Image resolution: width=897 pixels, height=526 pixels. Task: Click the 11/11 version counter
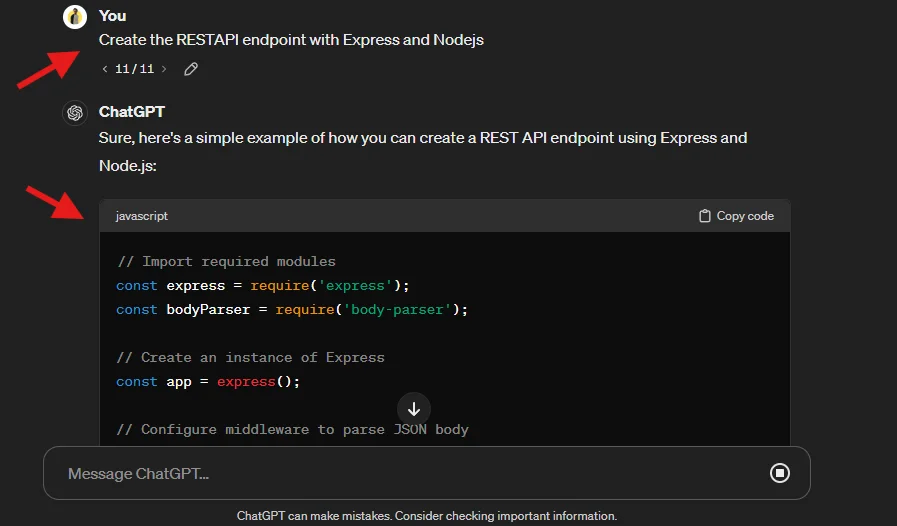pos(134,69)
